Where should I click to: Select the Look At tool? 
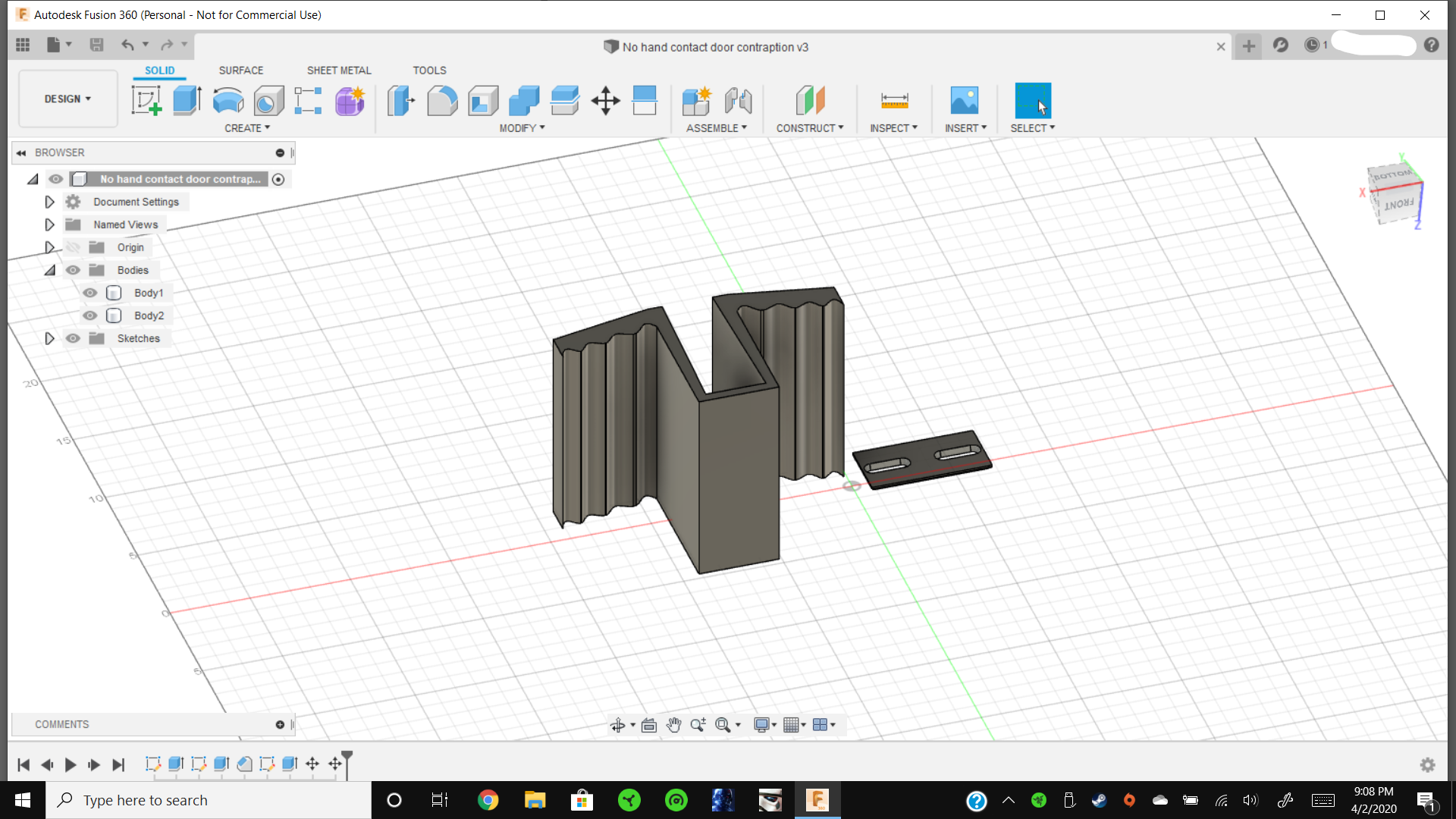point(649,725)
